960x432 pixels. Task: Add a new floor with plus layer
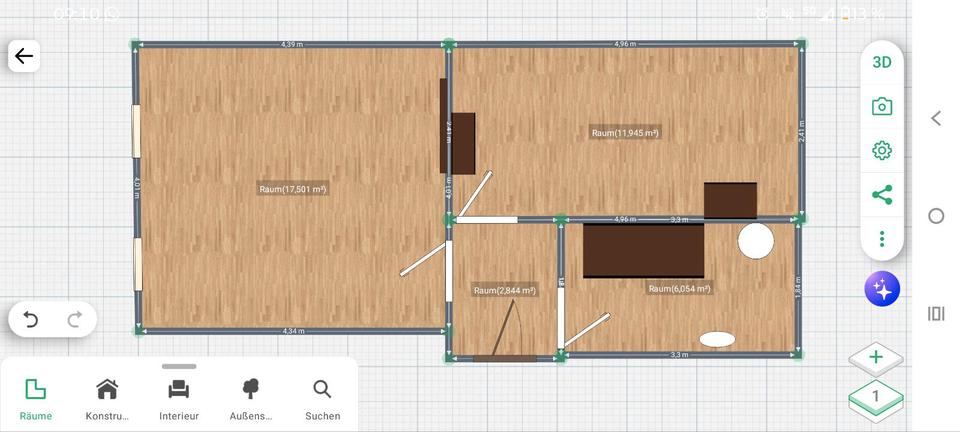pos(876,357)
